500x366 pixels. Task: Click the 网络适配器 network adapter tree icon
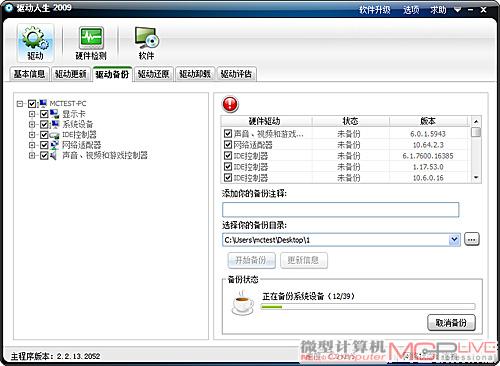point(55,145)
